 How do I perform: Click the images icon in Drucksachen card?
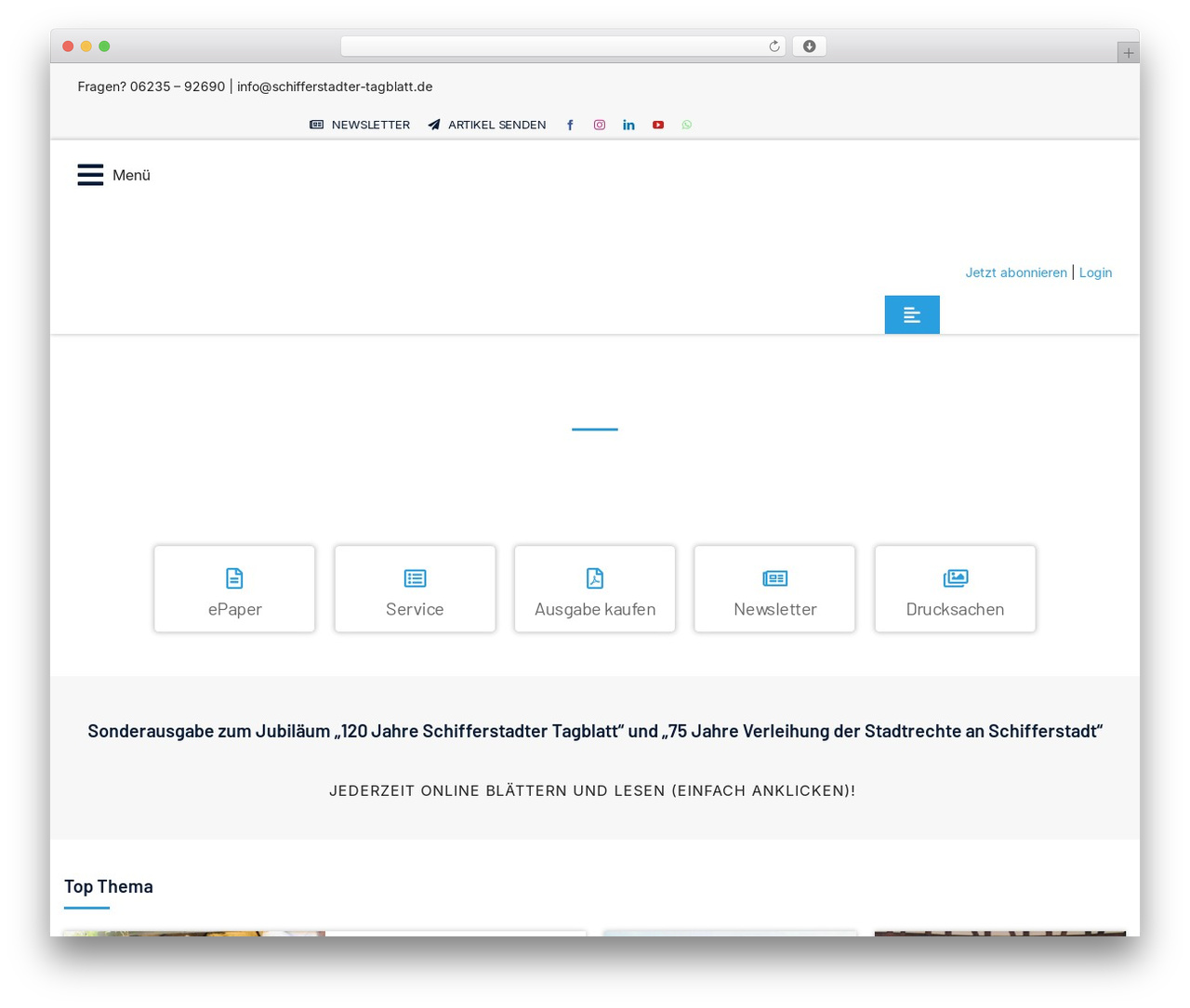[956, 578]
